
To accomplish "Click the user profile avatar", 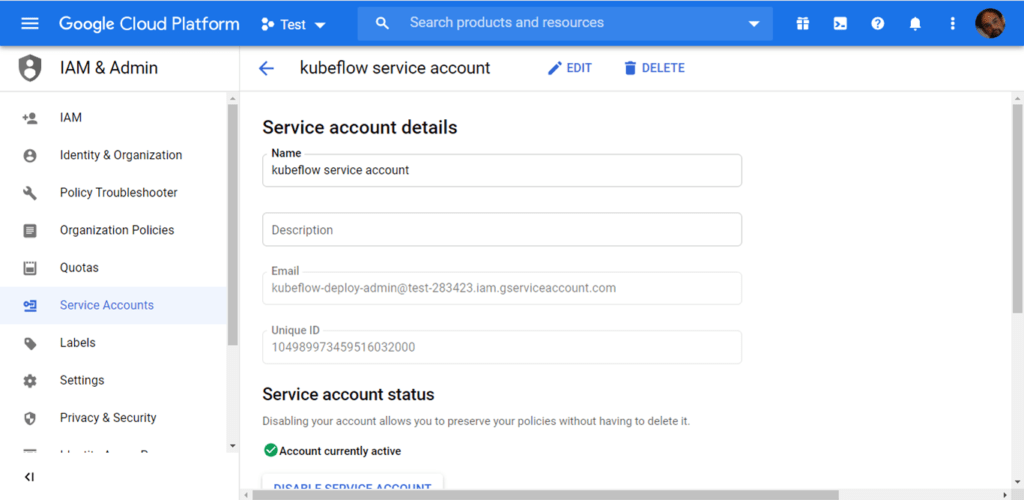I will 990,23.
